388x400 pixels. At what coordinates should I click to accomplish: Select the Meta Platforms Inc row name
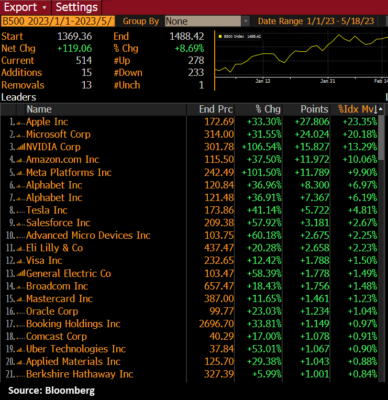tap(69, 172)
